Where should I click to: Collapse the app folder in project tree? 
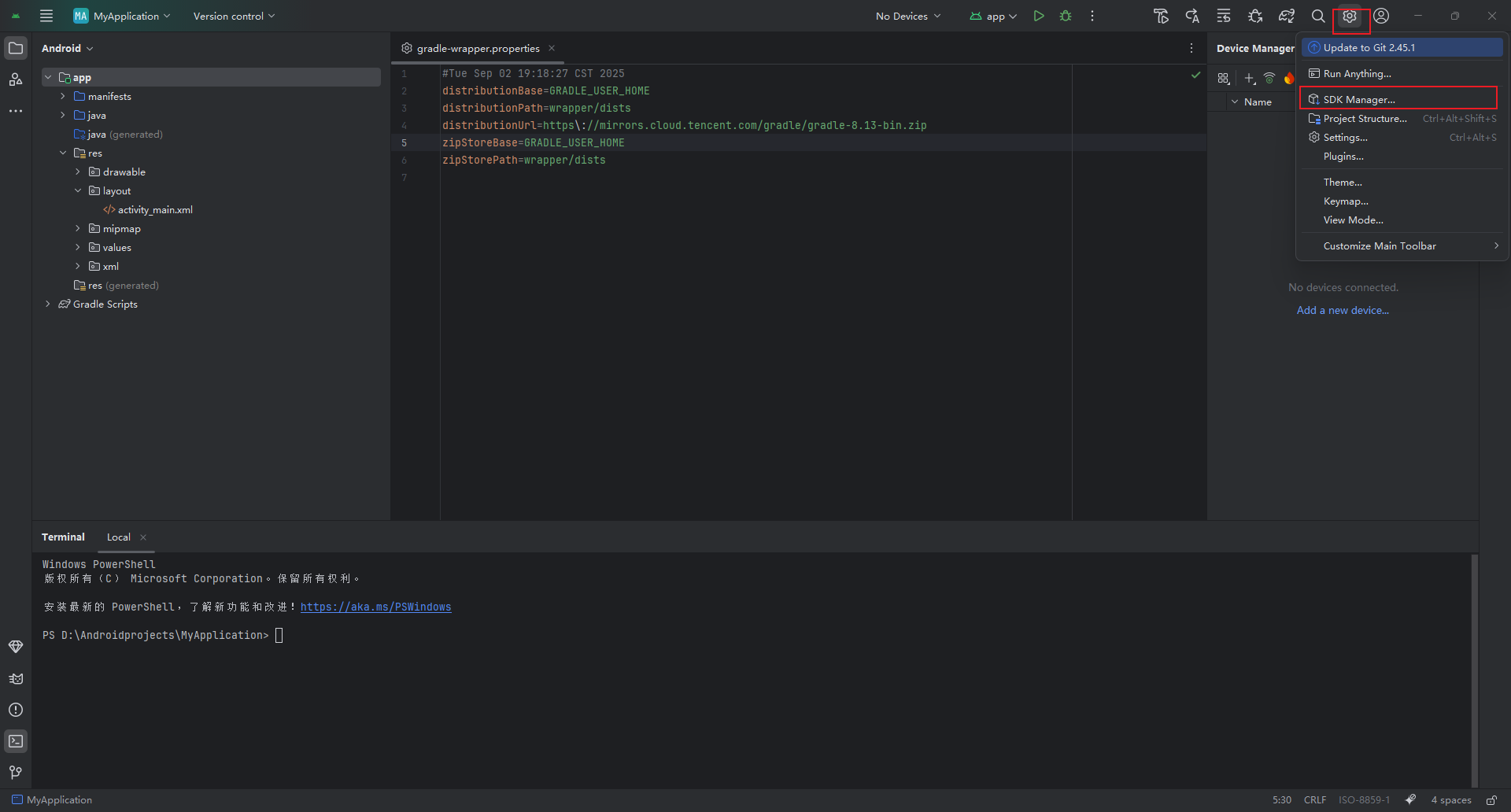tap(48, 76)
